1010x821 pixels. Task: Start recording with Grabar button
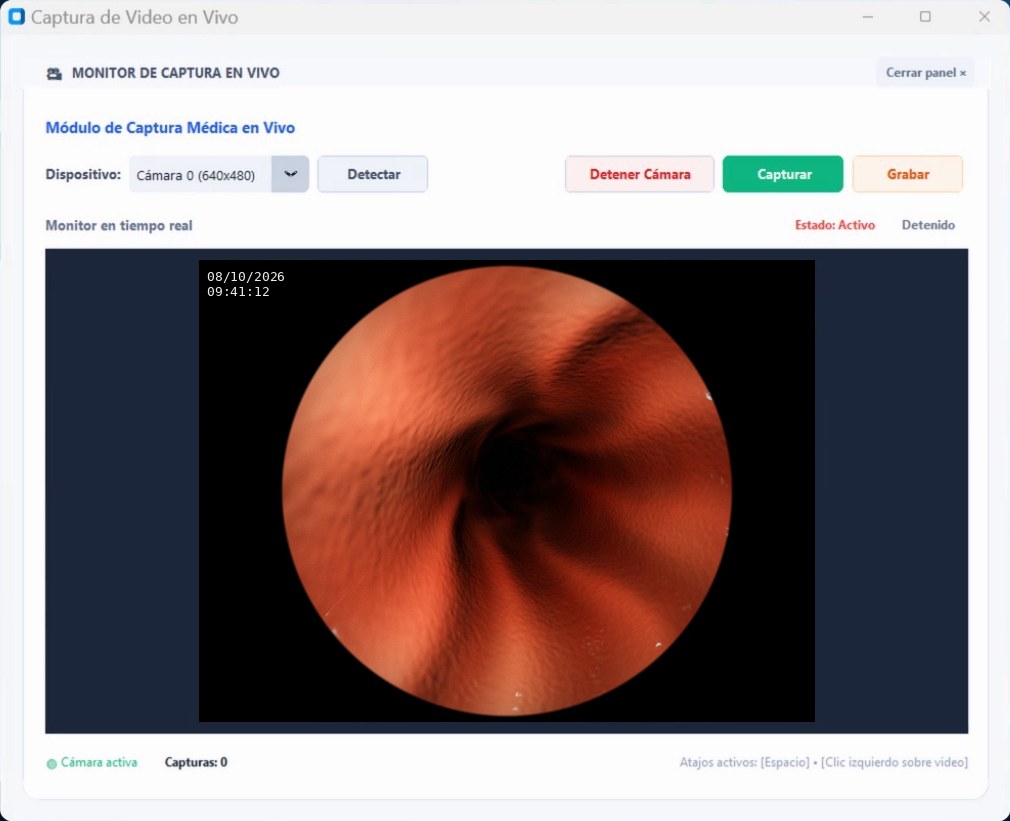click(x=908, y=174)
